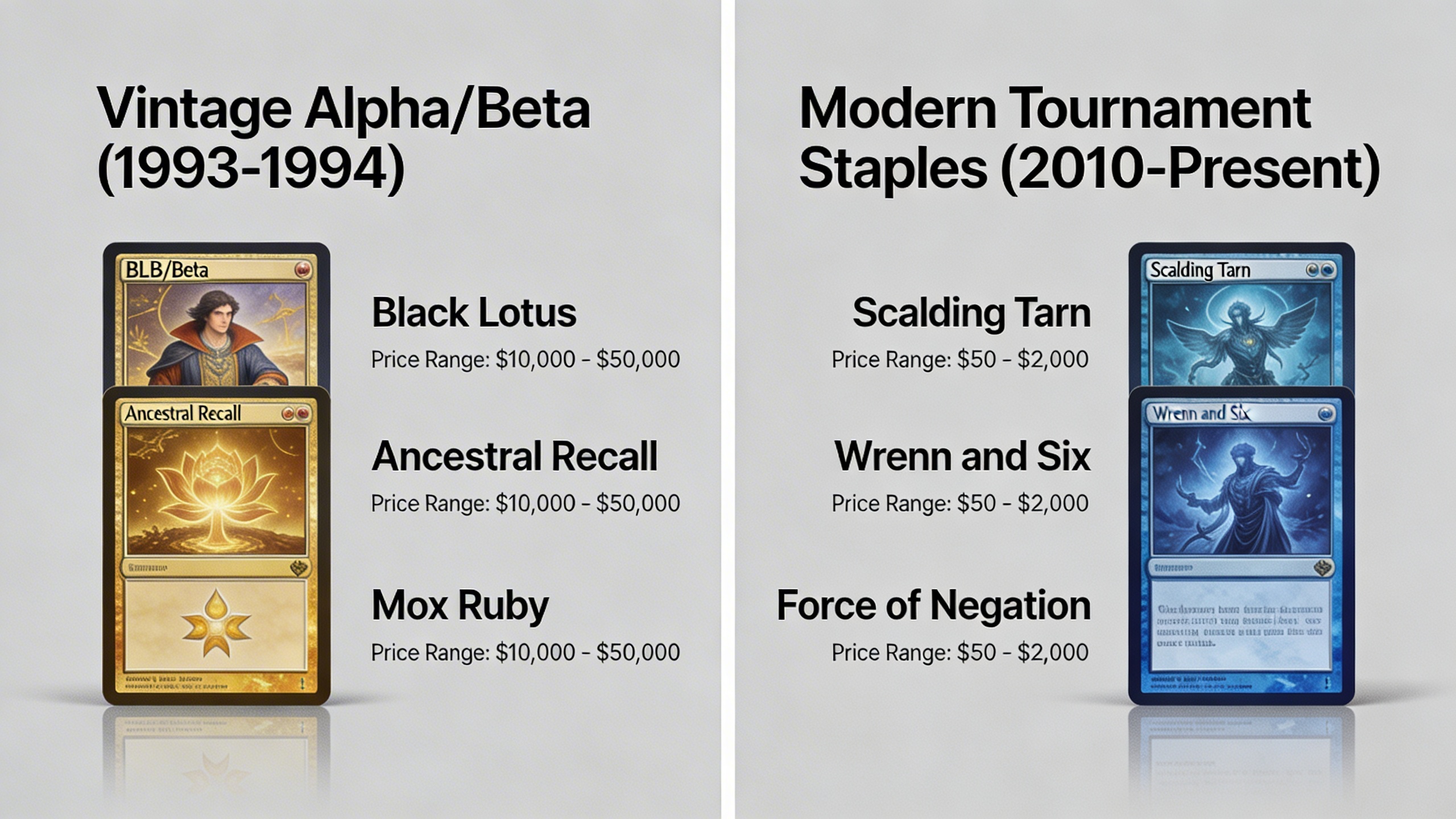Screen dimensions: 1456x819
Task: Click the Force of Negation heading label
Action: [933, 605]
